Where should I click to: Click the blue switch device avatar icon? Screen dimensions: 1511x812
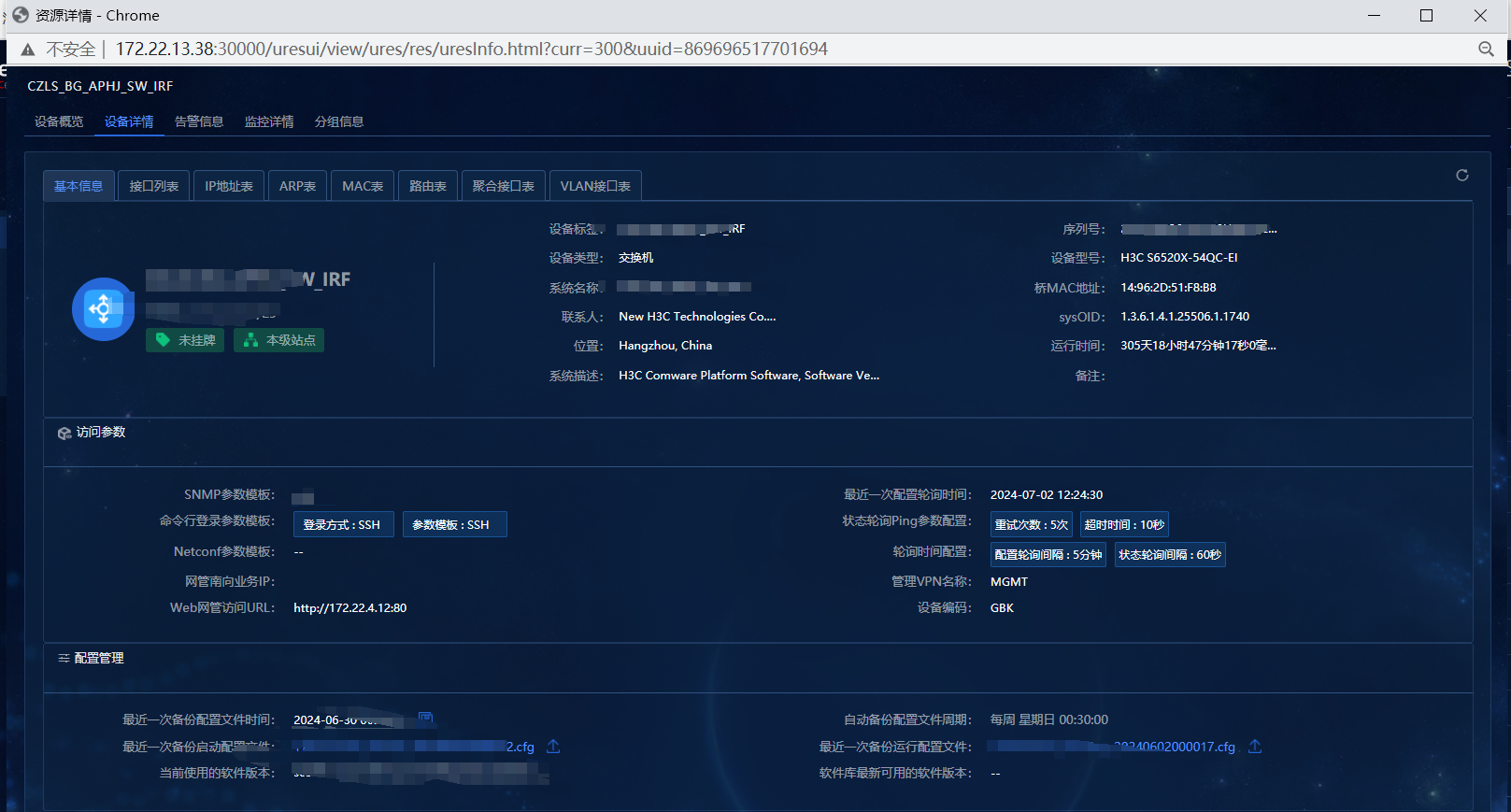(x=104, y=309)
